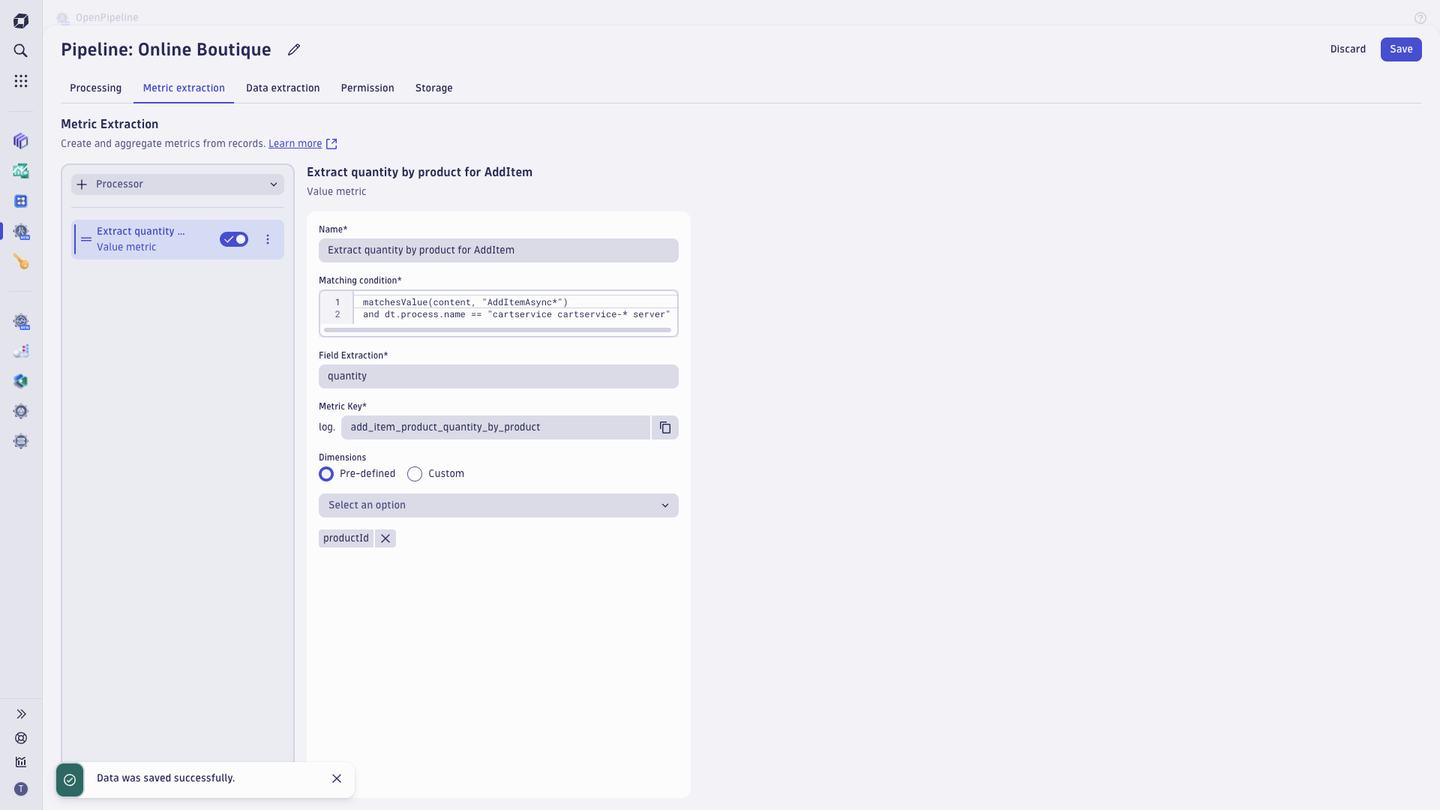Open the gear icon containing a triangle
Screen dimensions: 1440x810
[21, 411]
